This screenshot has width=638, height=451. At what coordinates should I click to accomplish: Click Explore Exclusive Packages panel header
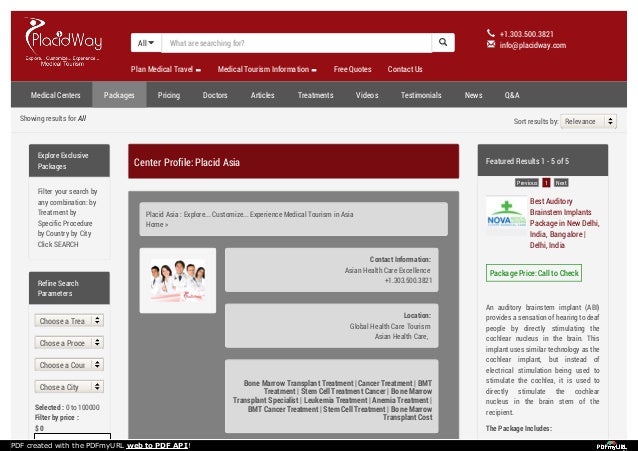[69, 161]
